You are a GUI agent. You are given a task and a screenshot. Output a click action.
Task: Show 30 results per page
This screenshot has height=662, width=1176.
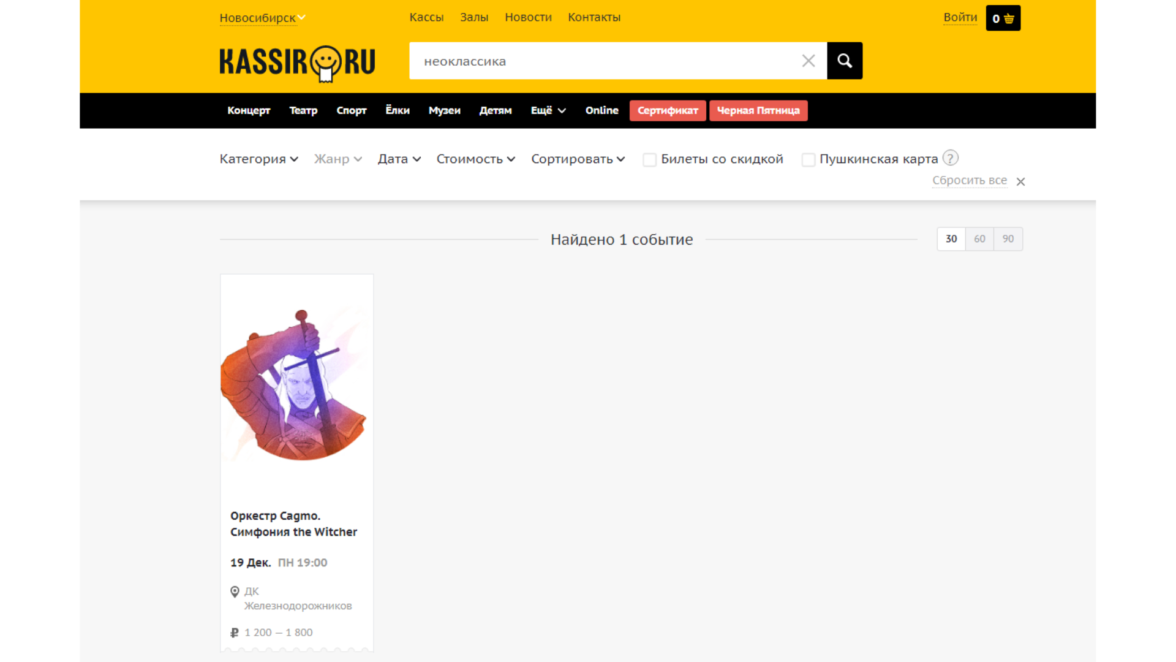click(x=951, y=239)
